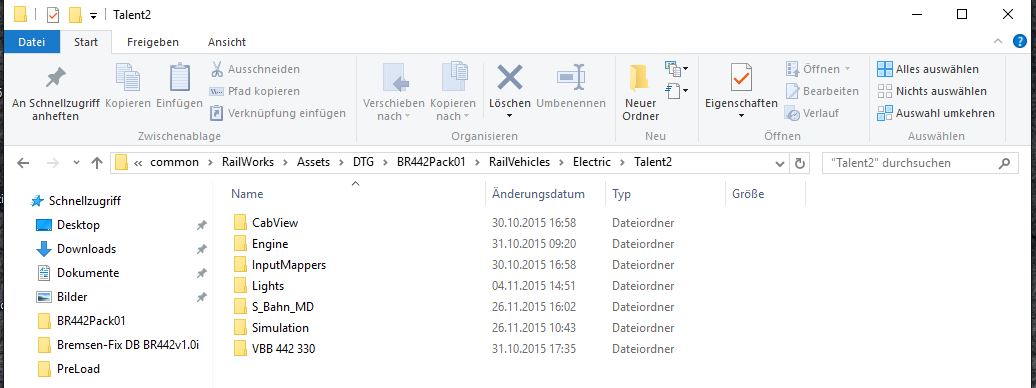The width and height of the screenshot is (1036, 388).
Task: Click Bearbeiten in ribbon
Action: (x=822, y=91)
